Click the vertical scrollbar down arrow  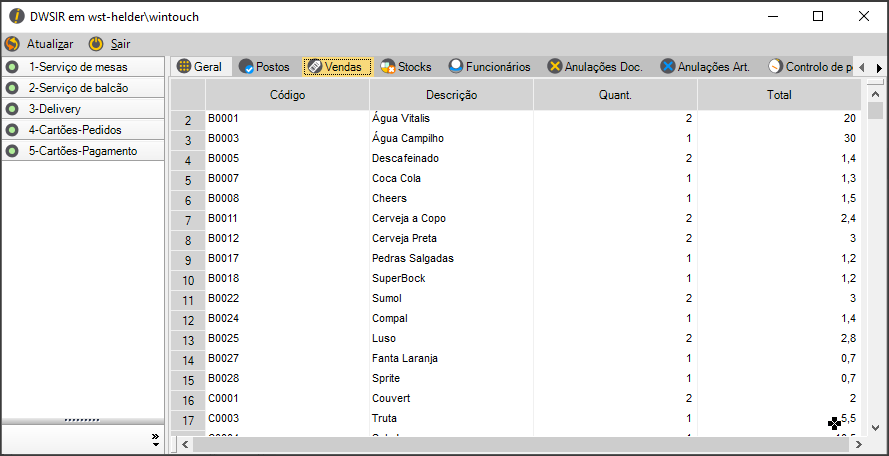point(875,424)
